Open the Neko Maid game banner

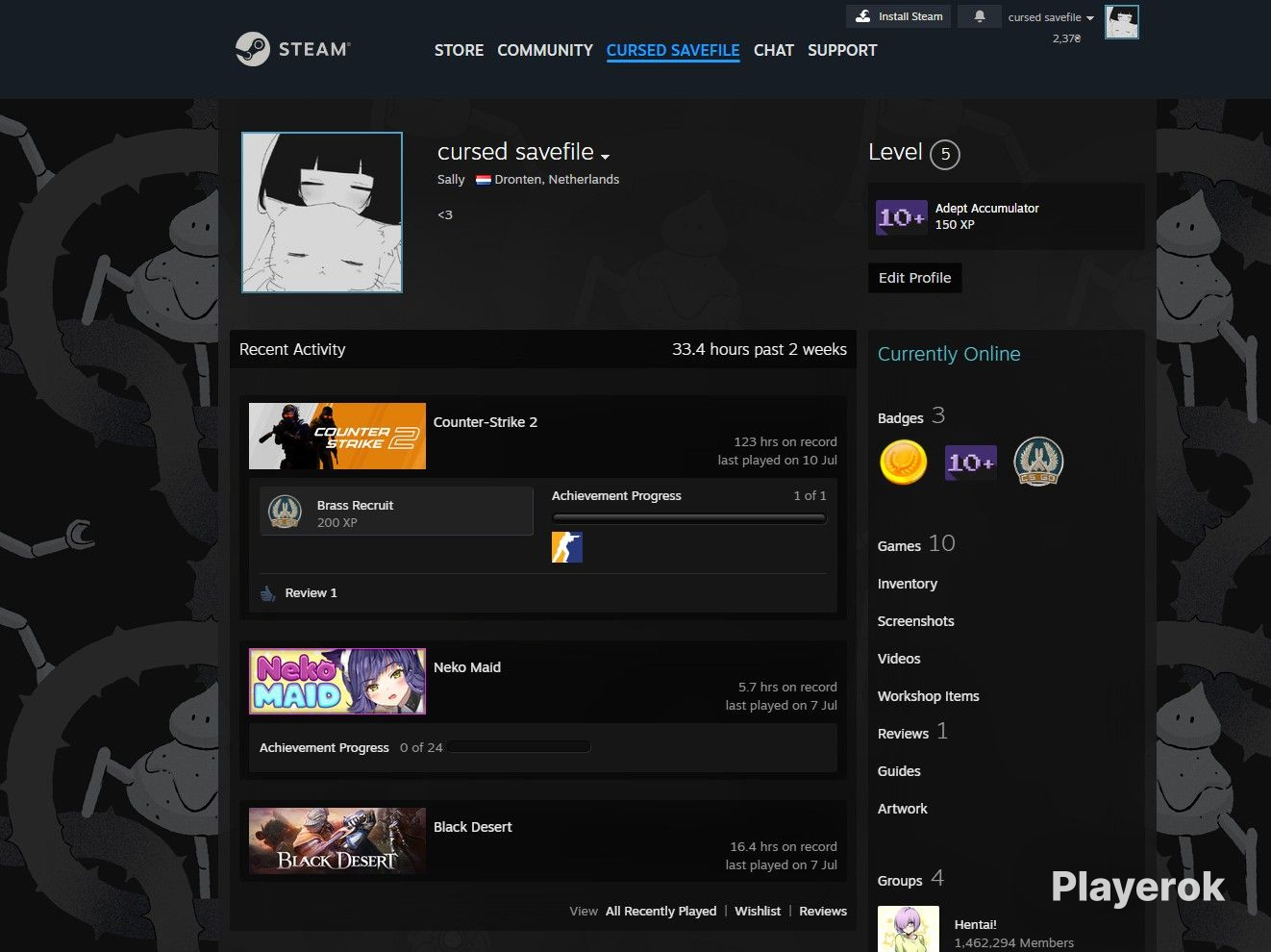tap(337, 682)
